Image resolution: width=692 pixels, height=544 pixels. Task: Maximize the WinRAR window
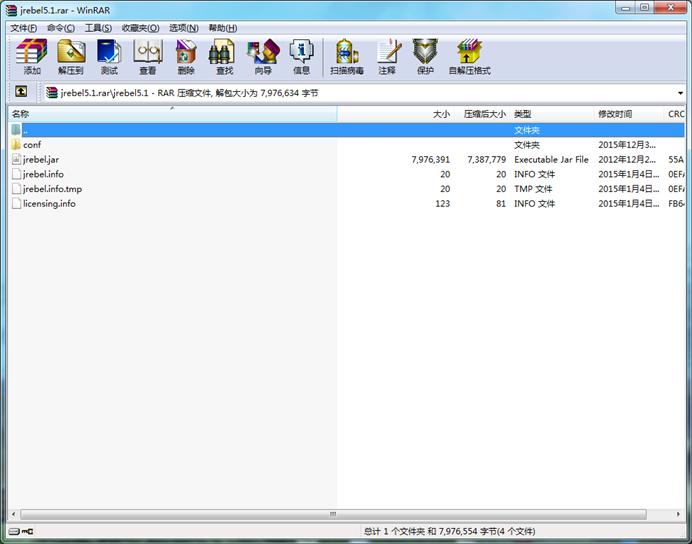[644, 8]
